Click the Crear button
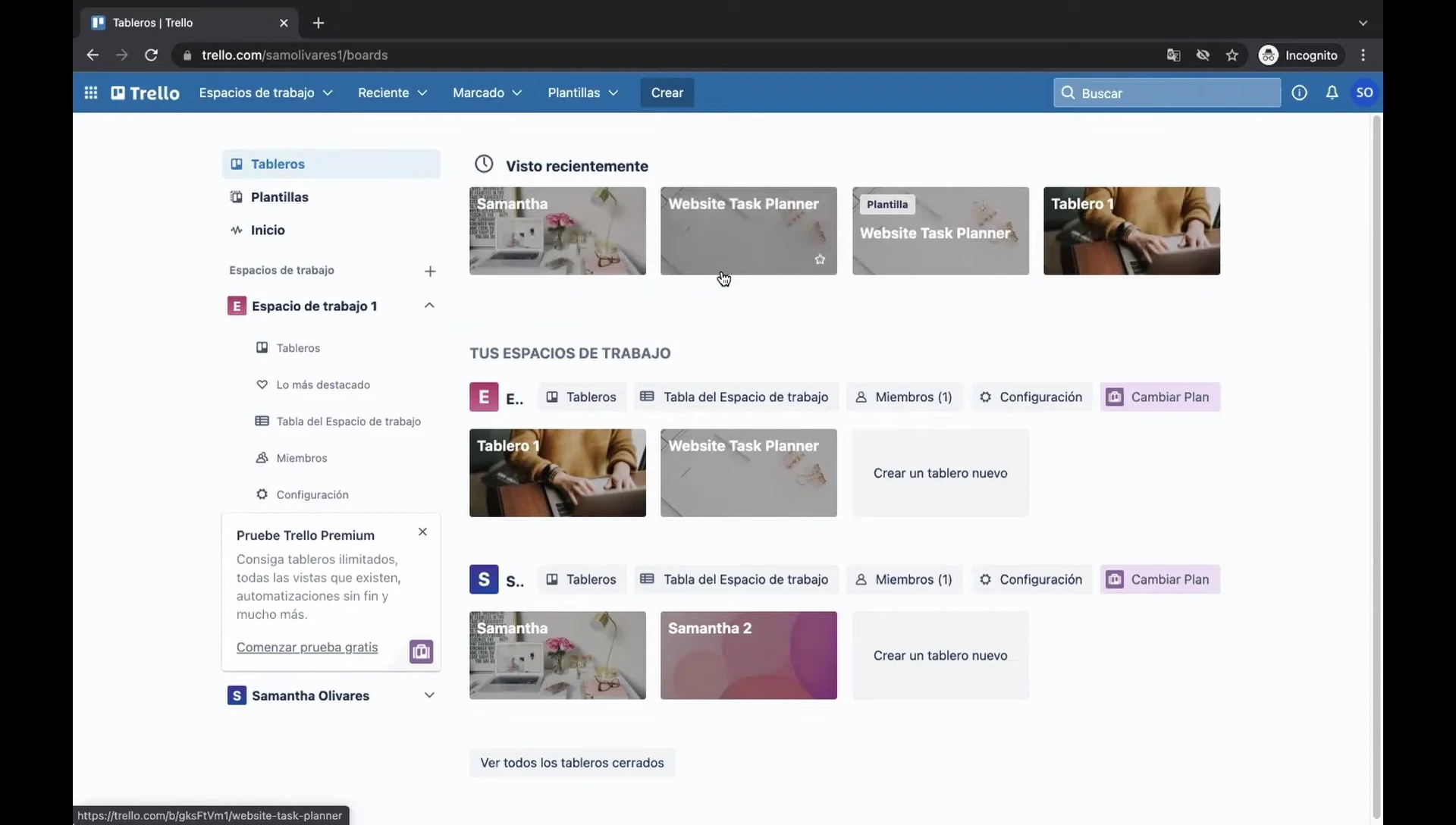 (x=667, y=93)
